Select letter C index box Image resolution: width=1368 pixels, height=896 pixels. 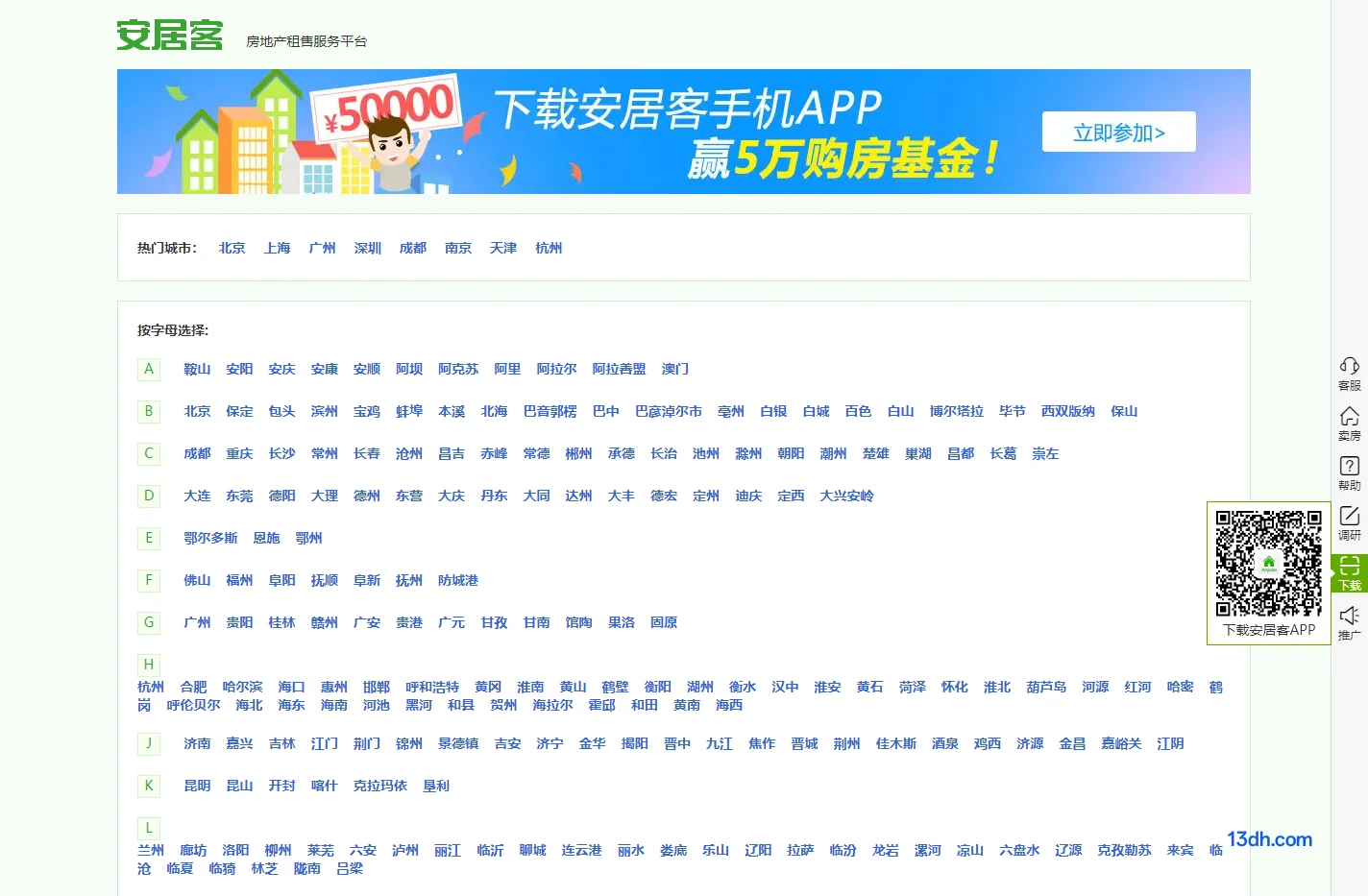(x=149, y=453)
